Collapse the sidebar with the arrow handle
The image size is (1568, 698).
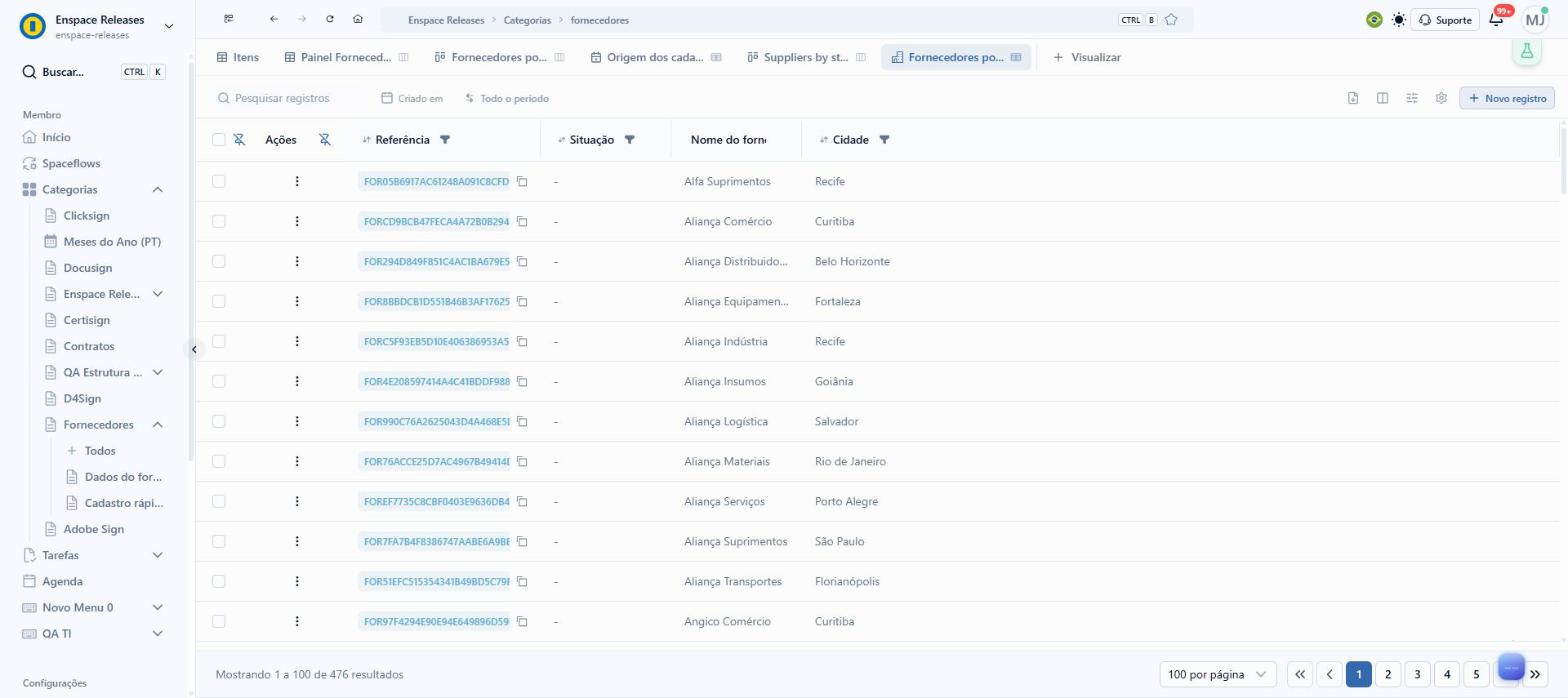coord(194,349)
